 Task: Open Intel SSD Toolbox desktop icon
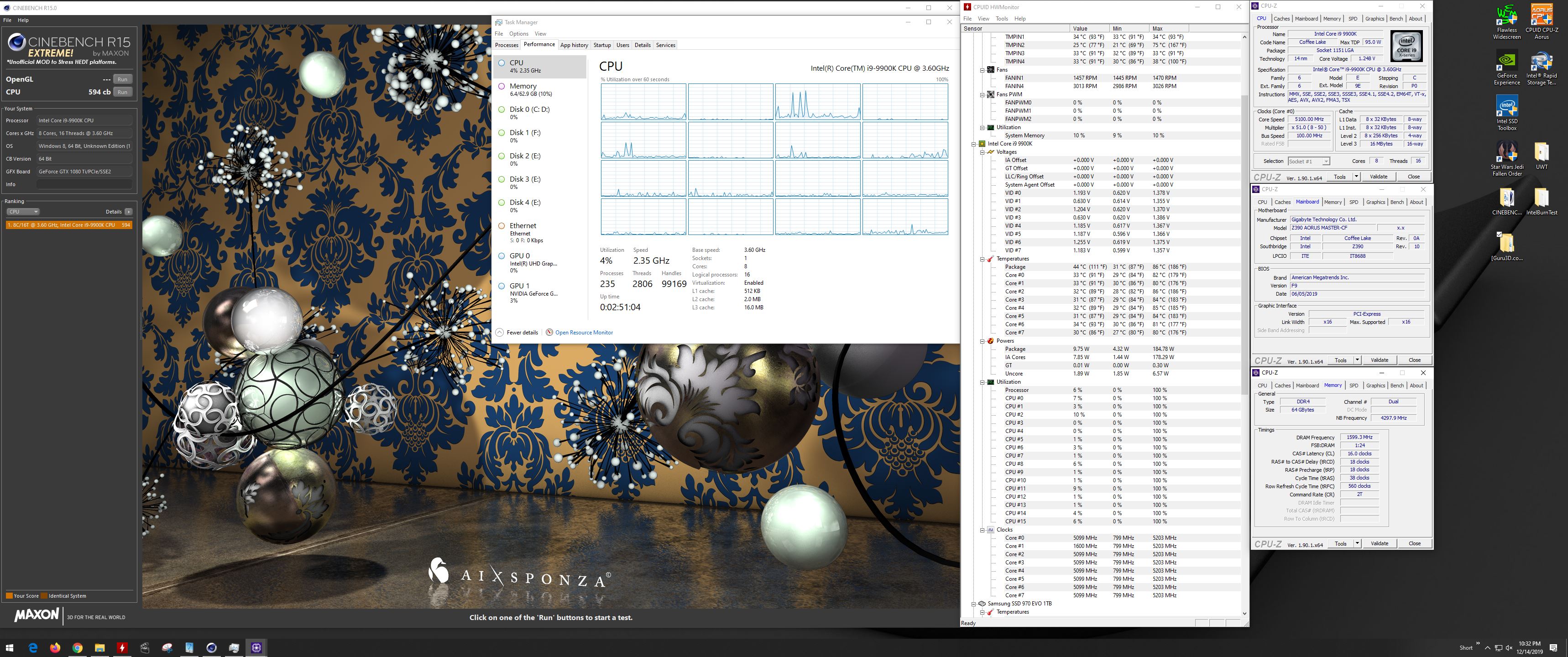coord(1506,114)
